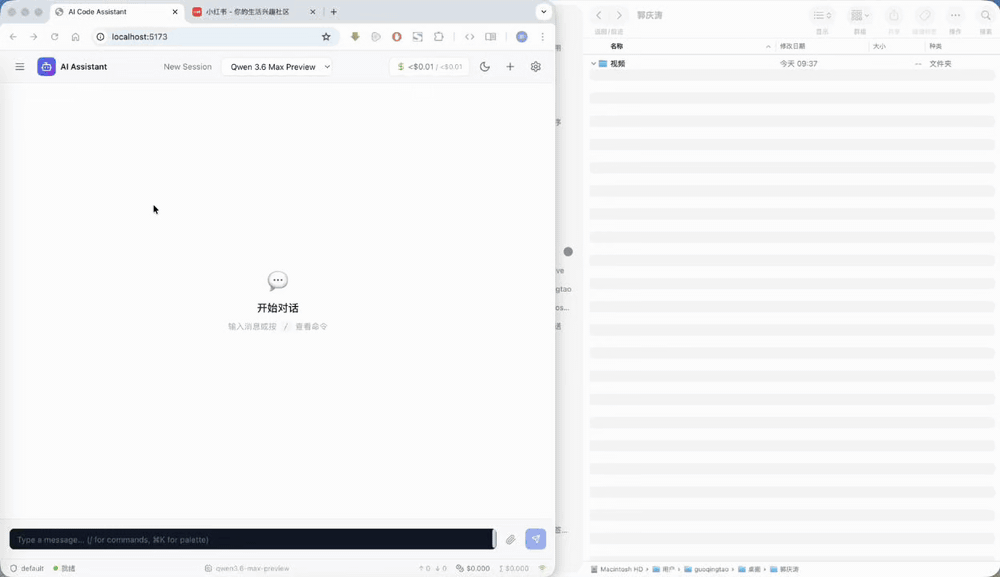Click Finder edit tags button
1000x577 pixels.
click(924, 15)
